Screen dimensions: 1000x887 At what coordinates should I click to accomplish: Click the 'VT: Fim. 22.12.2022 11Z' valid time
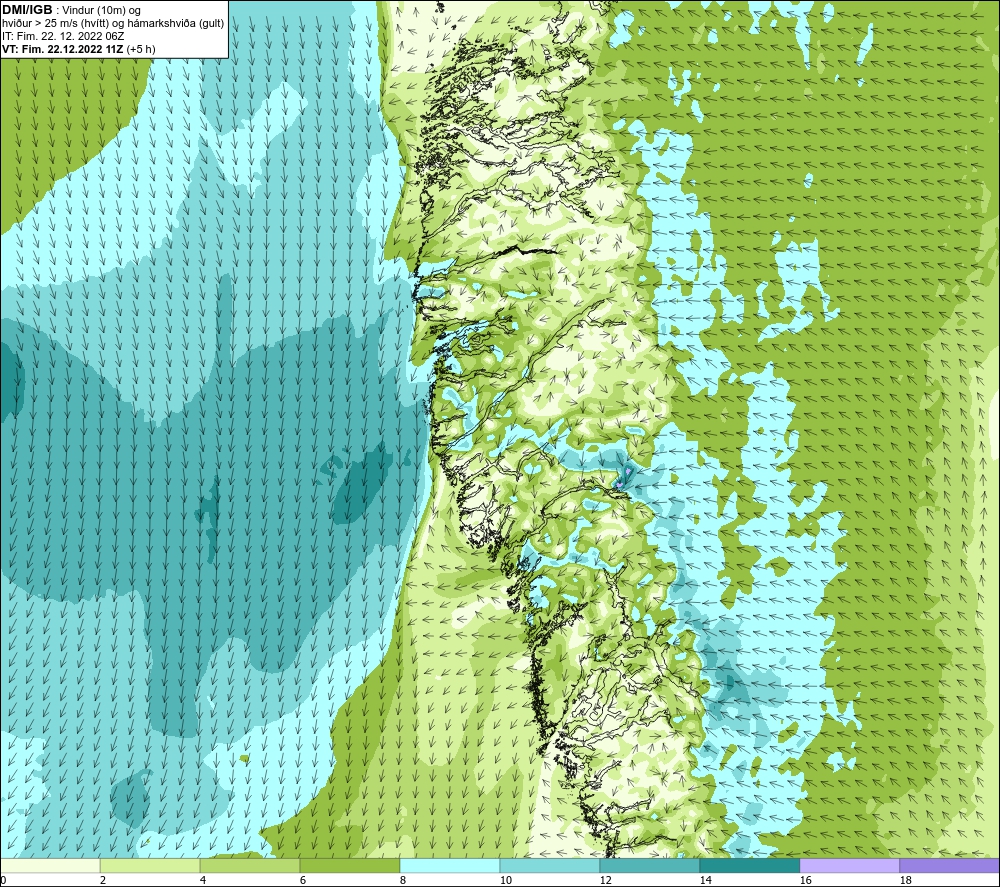point(63,49)
